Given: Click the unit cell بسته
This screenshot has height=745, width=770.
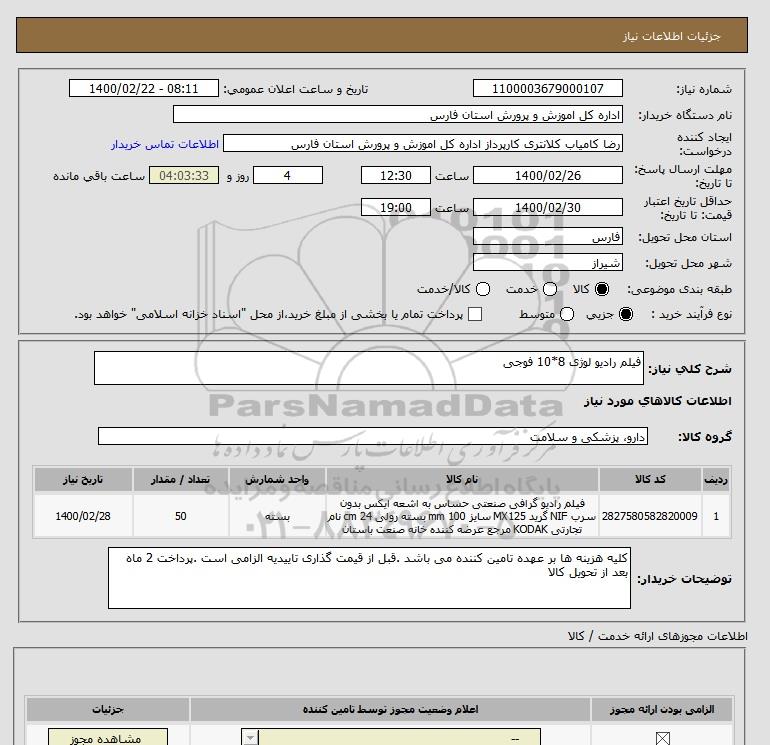Looking at the screenshot, I should [277, 516].
